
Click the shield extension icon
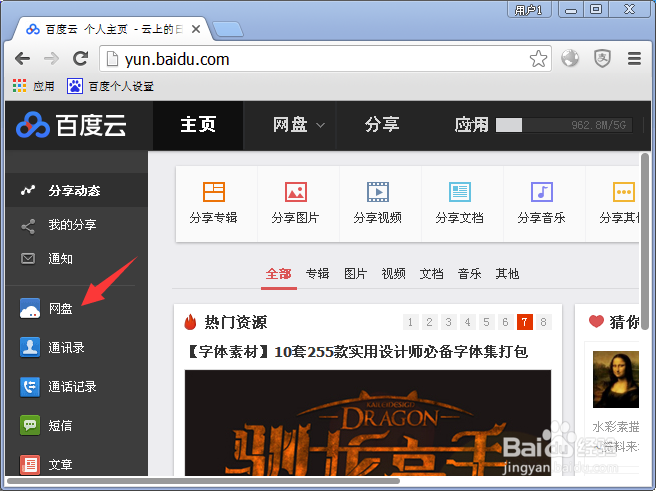tap(602, 59)
